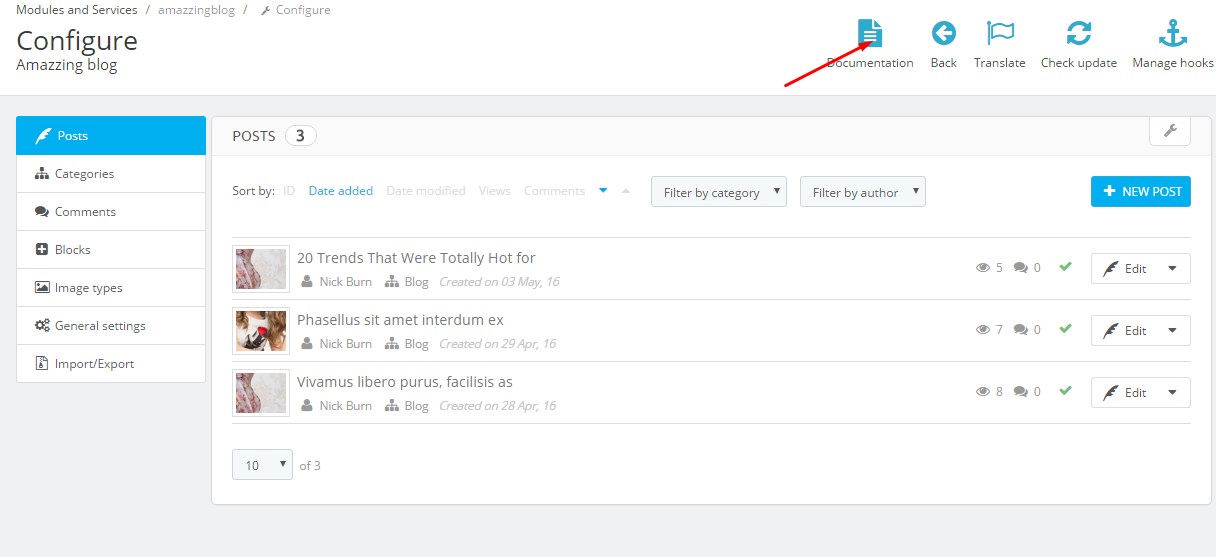Edit the 'Phasellus sit amet' post
The height and width of the screenshot is (557, 1216).
[1124, 330]
